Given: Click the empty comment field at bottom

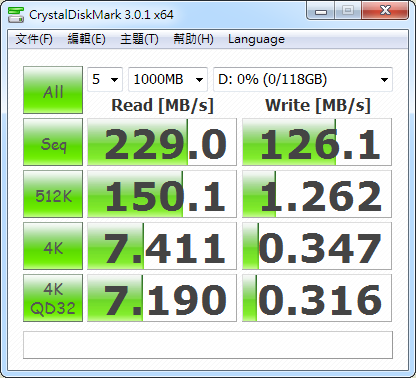Looking at the screenshot, I should 208,345.
